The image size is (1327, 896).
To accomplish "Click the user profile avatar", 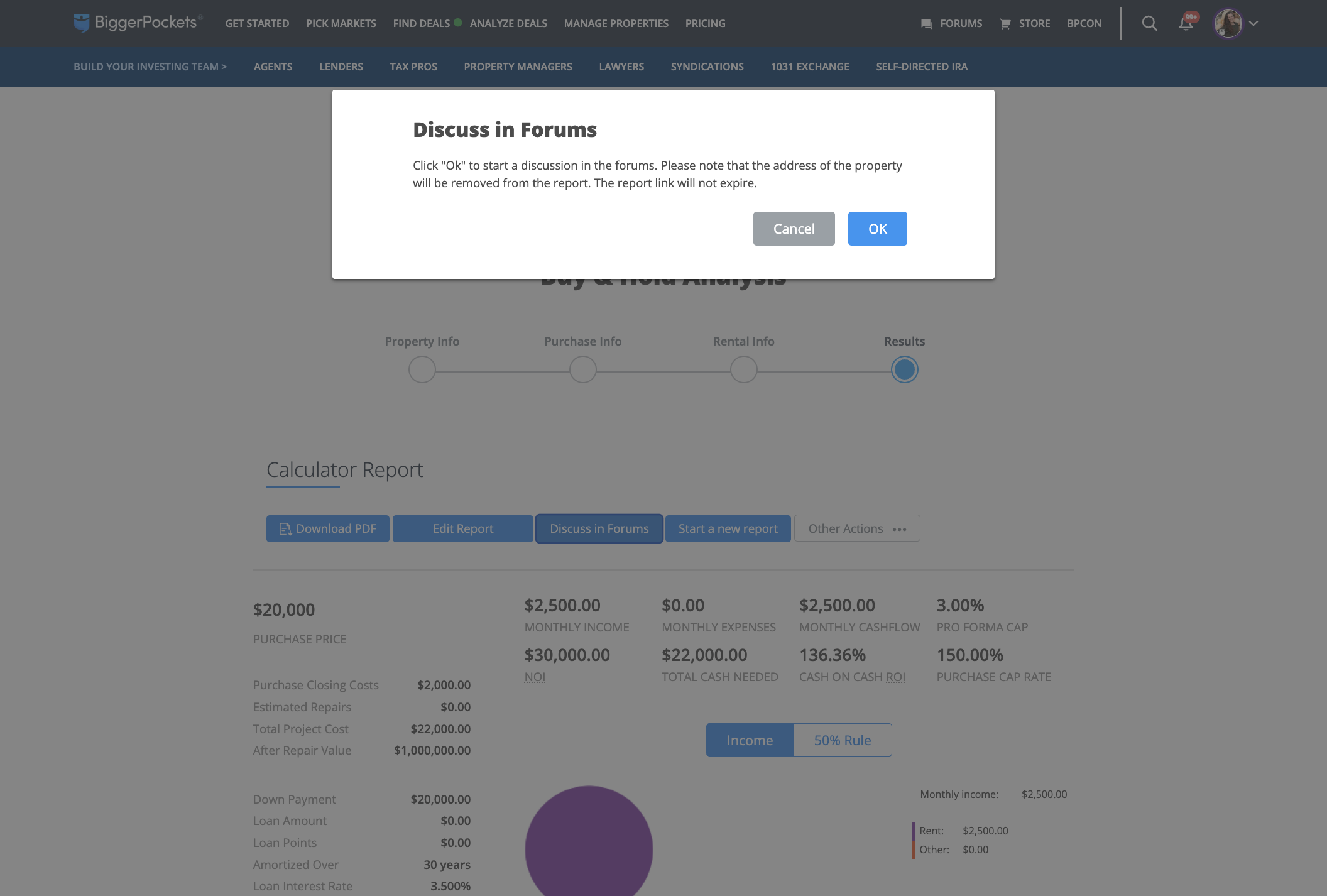I will 1228,23.
